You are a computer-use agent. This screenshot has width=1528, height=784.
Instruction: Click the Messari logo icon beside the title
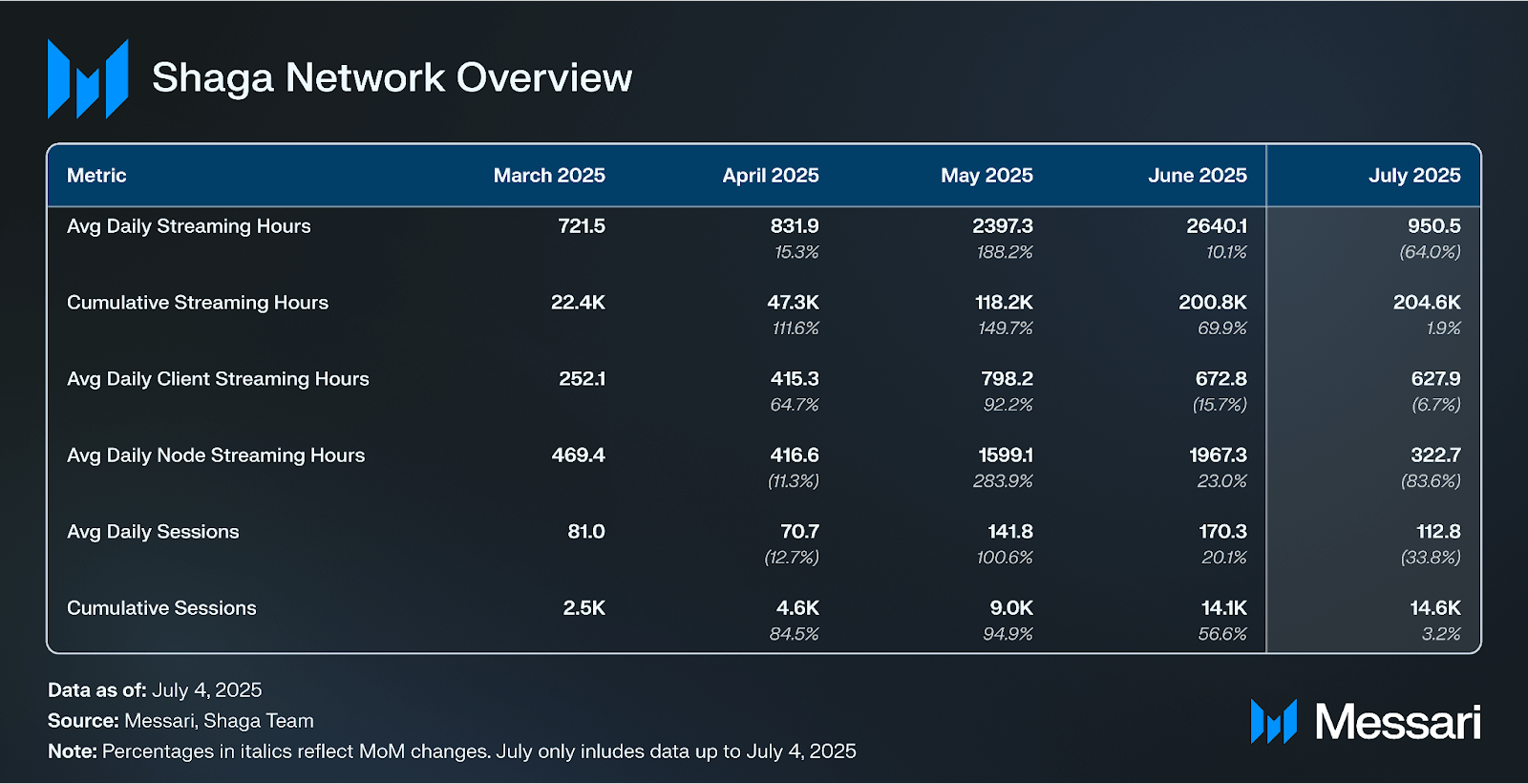click(88, 78)
